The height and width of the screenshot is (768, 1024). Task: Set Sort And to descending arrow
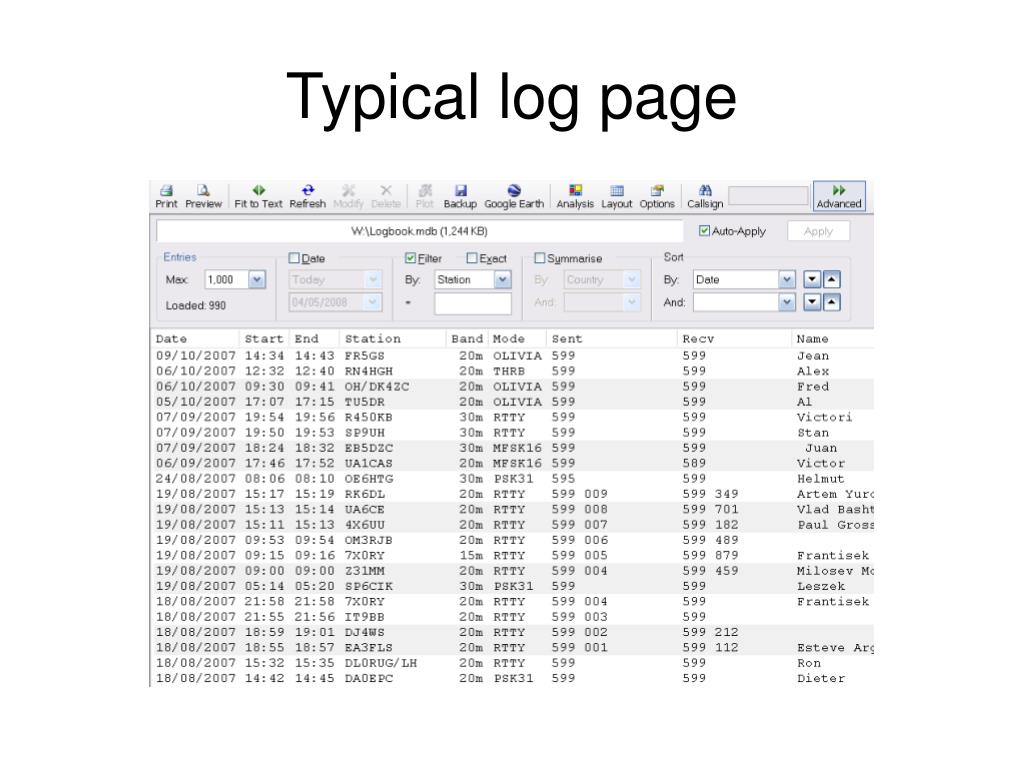pyautogui.click(x=812, y=302)
